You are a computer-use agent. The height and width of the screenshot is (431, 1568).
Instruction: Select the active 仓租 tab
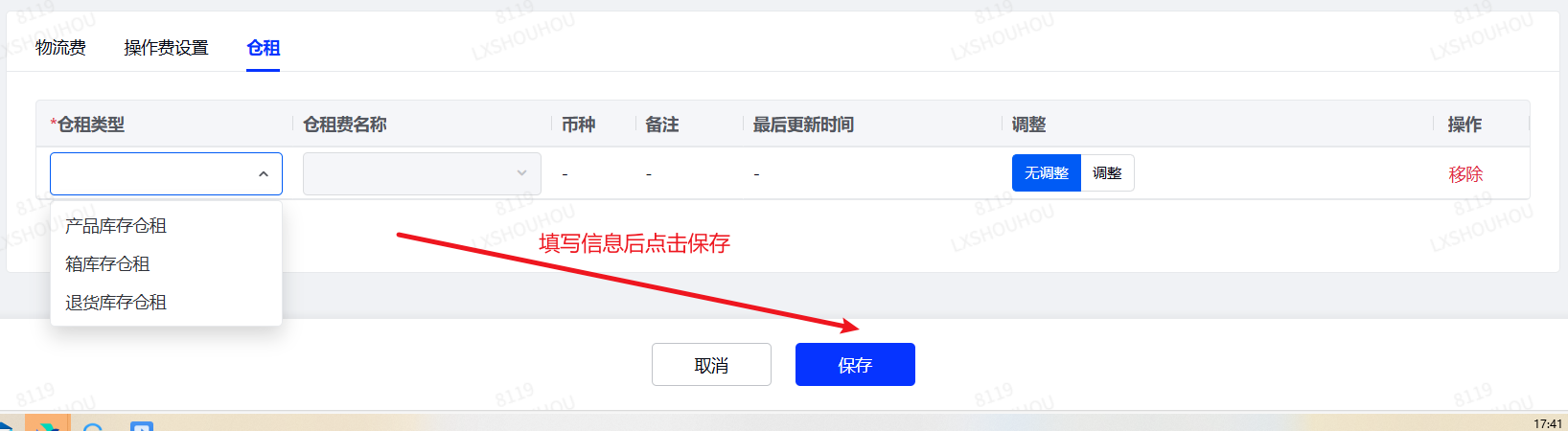pos(263,48)
